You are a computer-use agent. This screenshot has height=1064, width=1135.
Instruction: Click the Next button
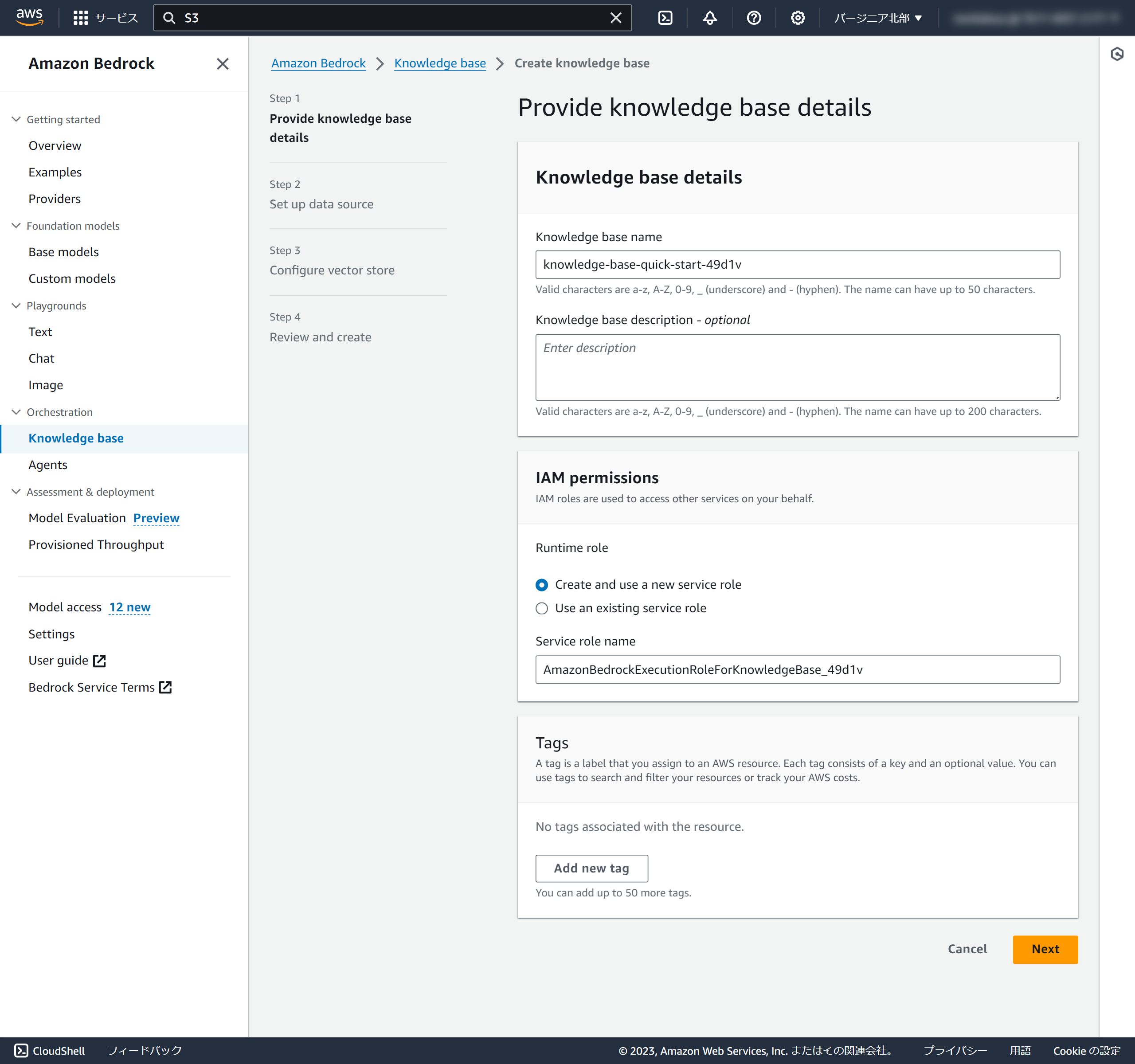(1045, 949)
